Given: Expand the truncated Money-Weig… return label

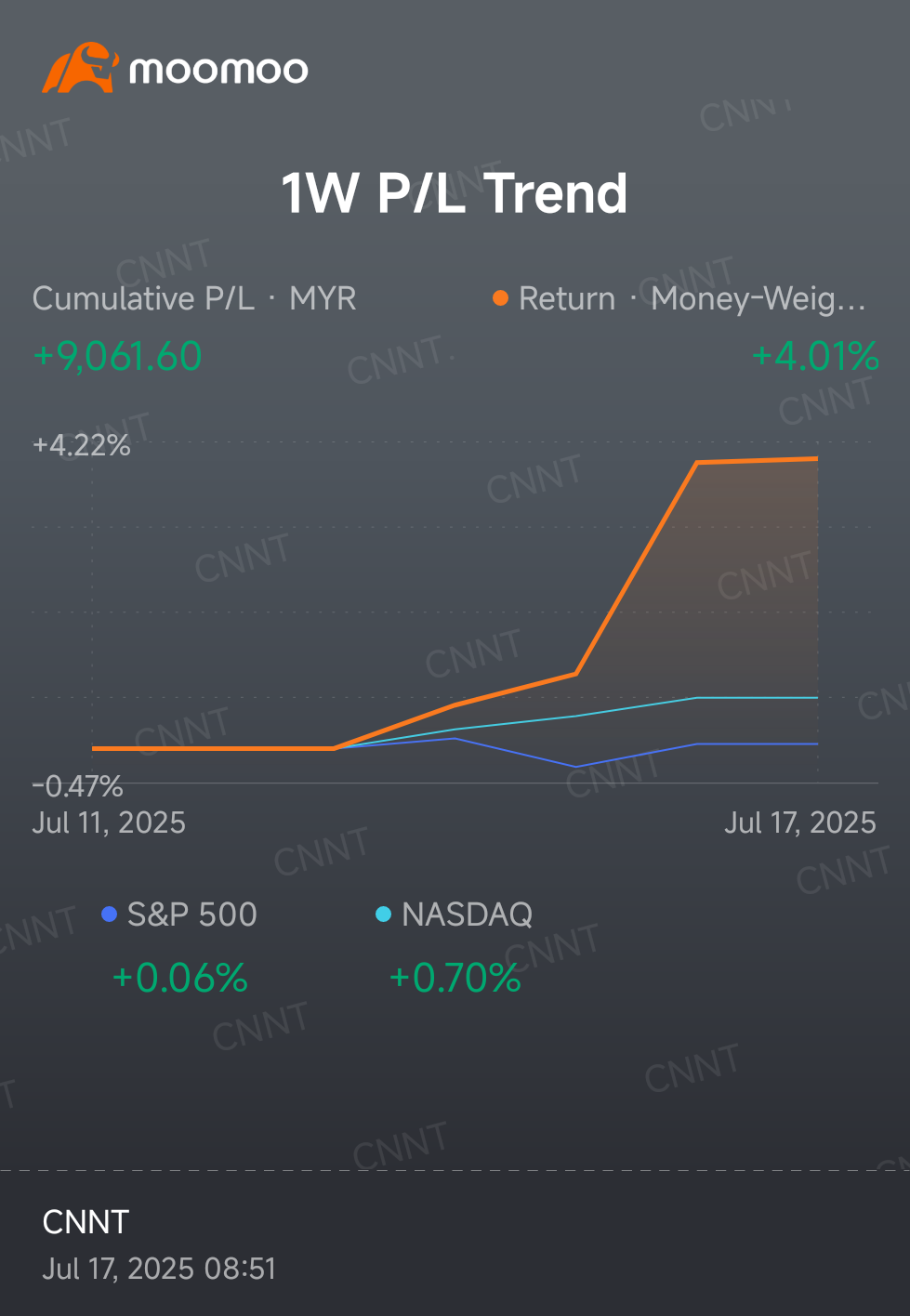Looking at the screenshot, I should [758, 298].
